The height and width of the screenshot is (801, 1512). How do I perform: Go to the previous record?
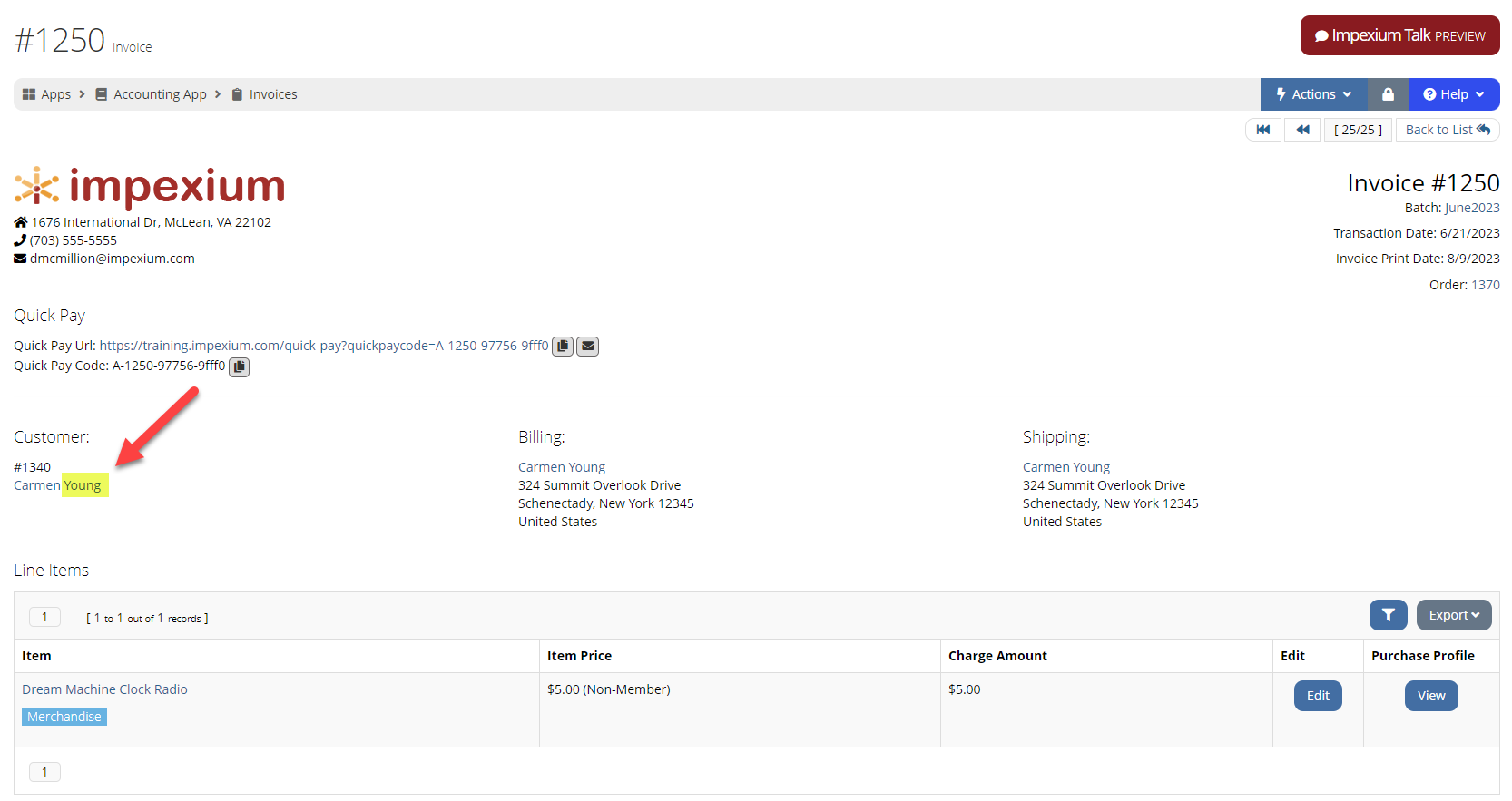coord(1302,130)
